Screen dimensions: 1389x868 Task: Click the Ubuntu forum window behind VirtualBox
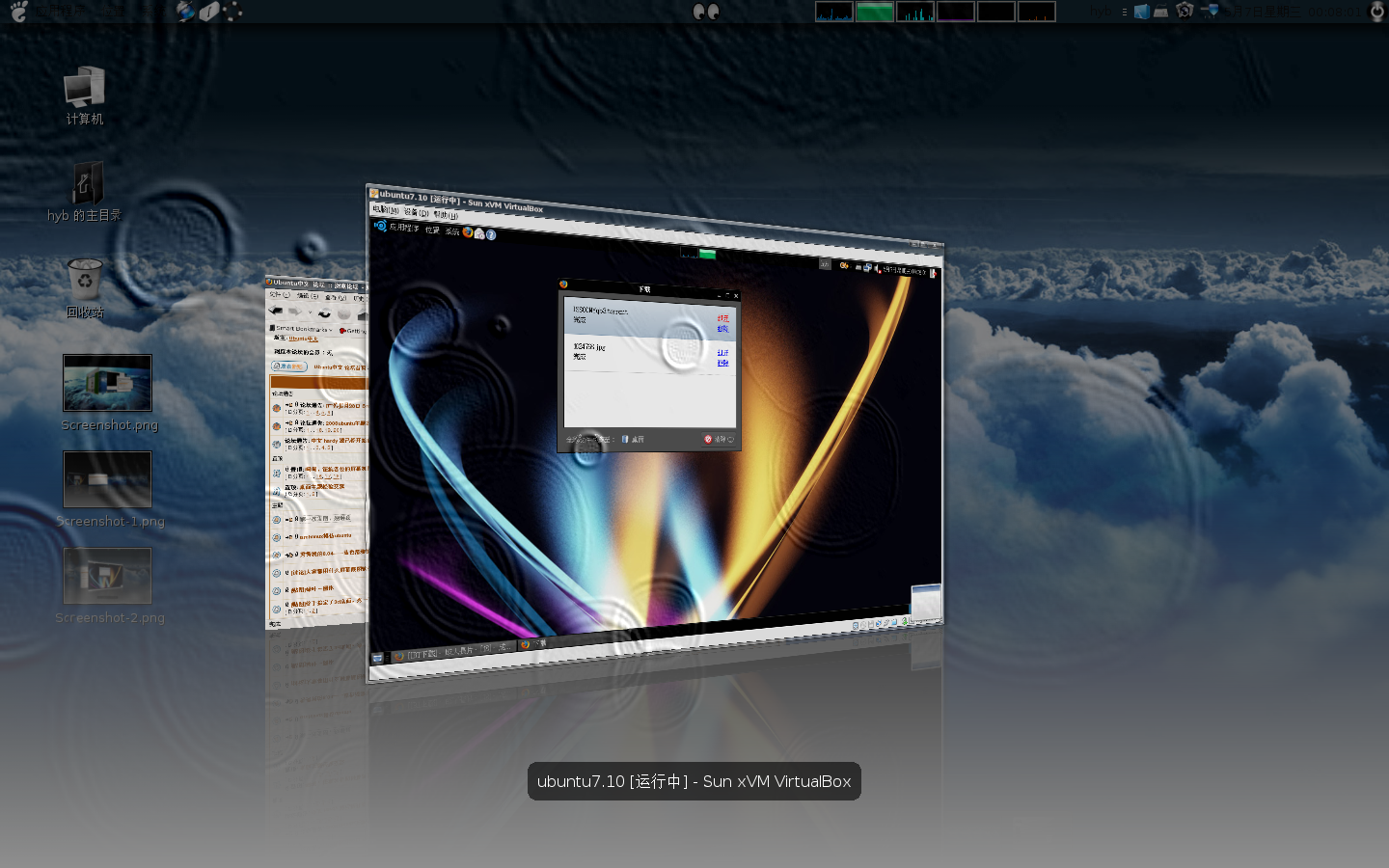tap(316, 453)
